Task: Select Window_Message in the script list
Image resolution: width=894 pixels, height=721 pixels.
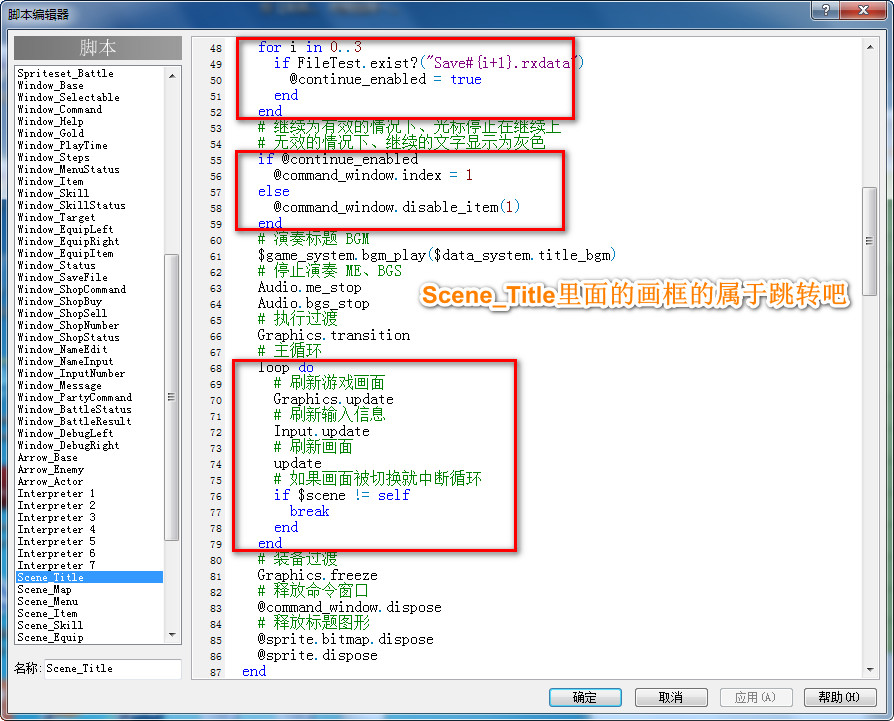Action: [x=60, y=385]
